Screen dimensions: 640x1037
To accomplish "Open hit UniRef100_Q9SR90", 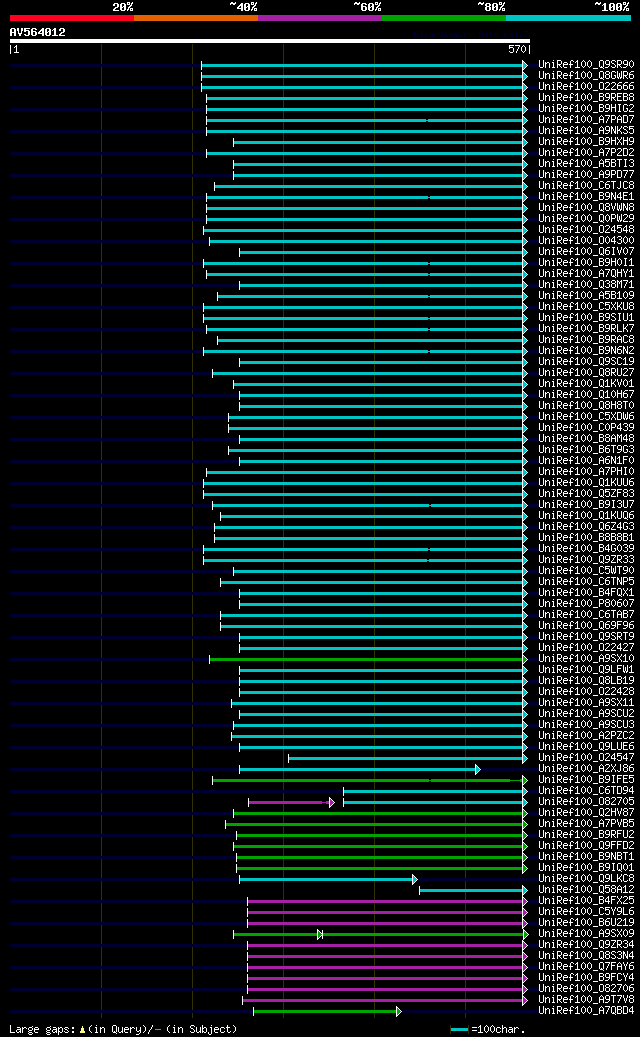I will pos(586,65).
